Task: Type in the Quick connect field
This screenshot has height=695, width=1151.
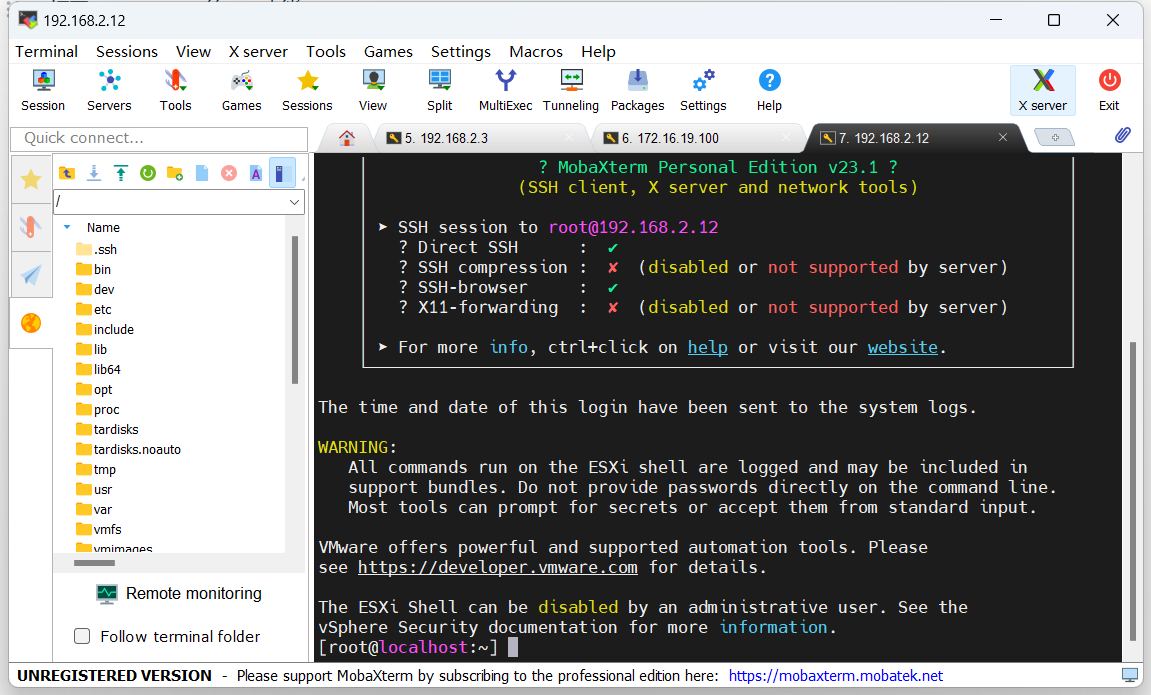Action: tap(160, 138)
